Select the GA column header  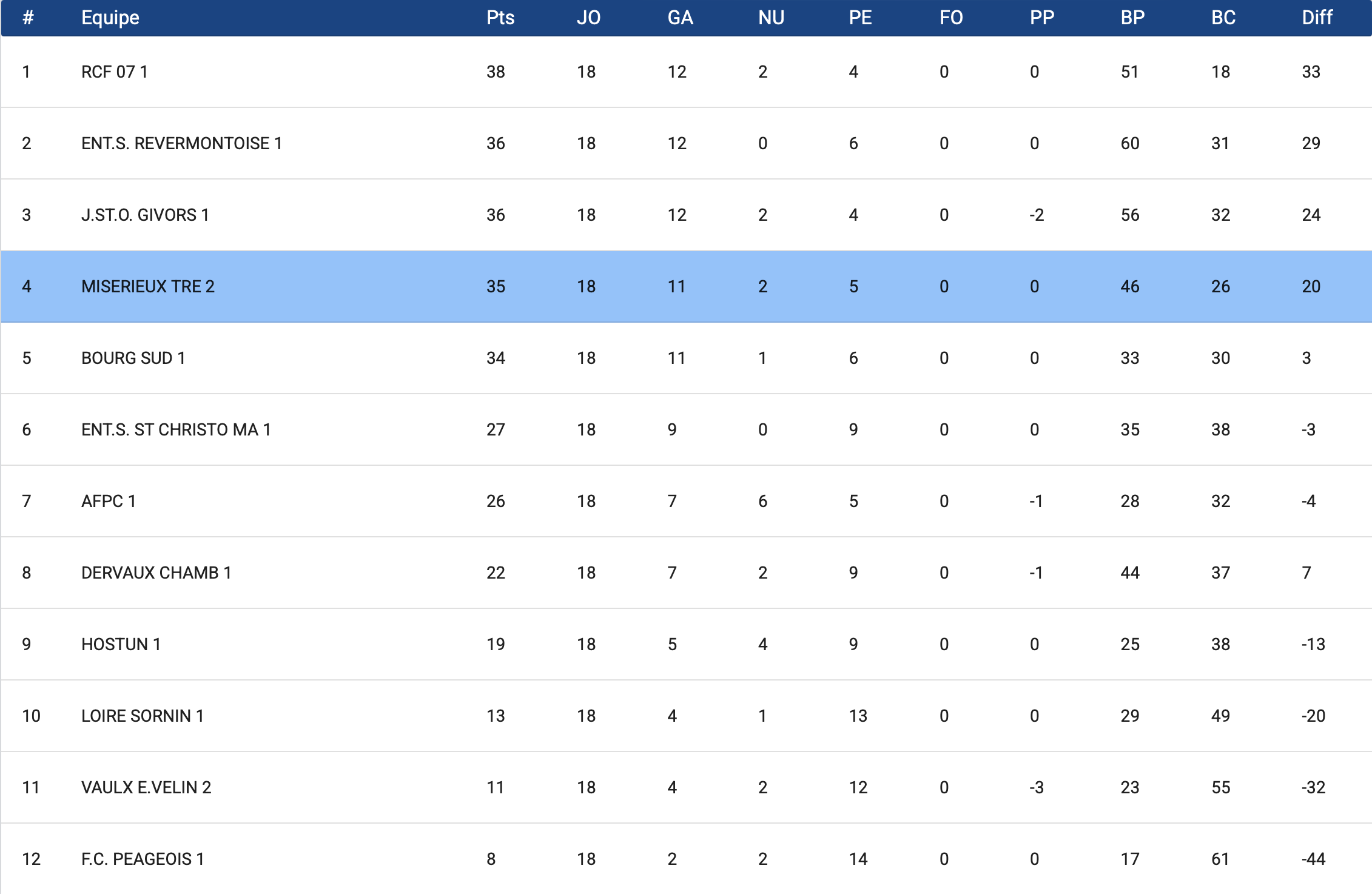tap(680, 18)
